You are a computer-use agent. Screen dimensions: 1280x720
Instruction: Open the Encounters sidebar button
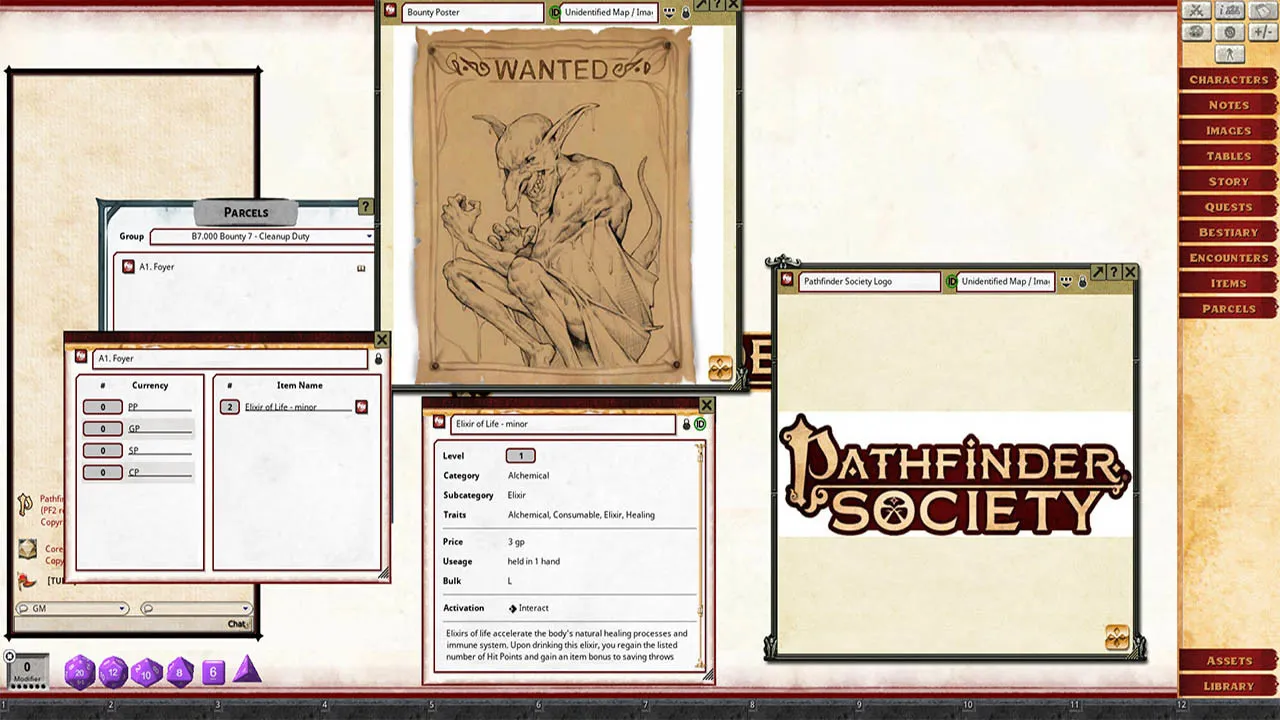click(1228, 258)
